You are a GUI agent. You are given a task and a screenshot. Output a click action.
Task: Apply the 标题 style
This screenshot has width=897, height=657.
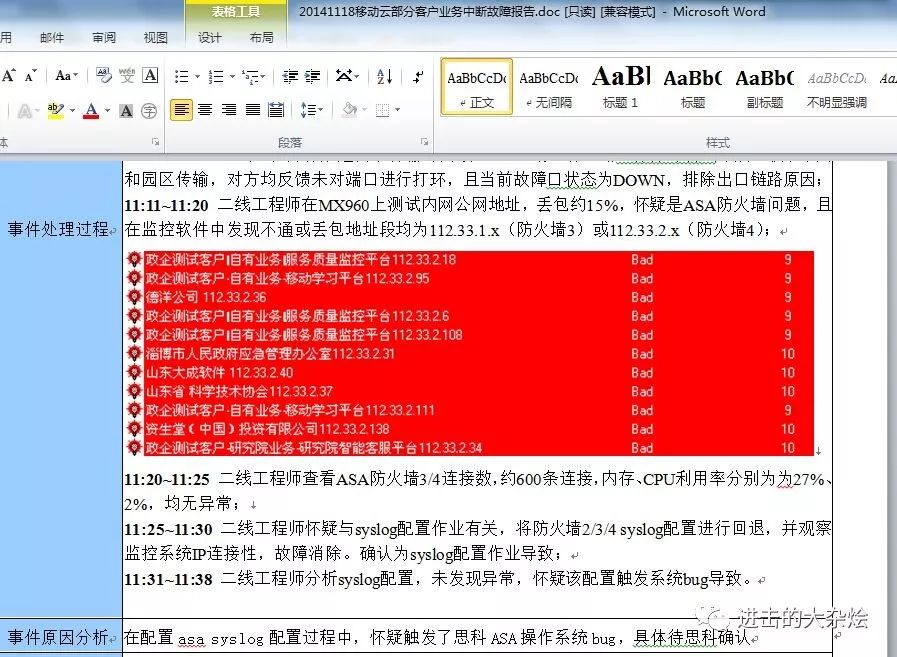pyautogui.click(x=693, y=87)
